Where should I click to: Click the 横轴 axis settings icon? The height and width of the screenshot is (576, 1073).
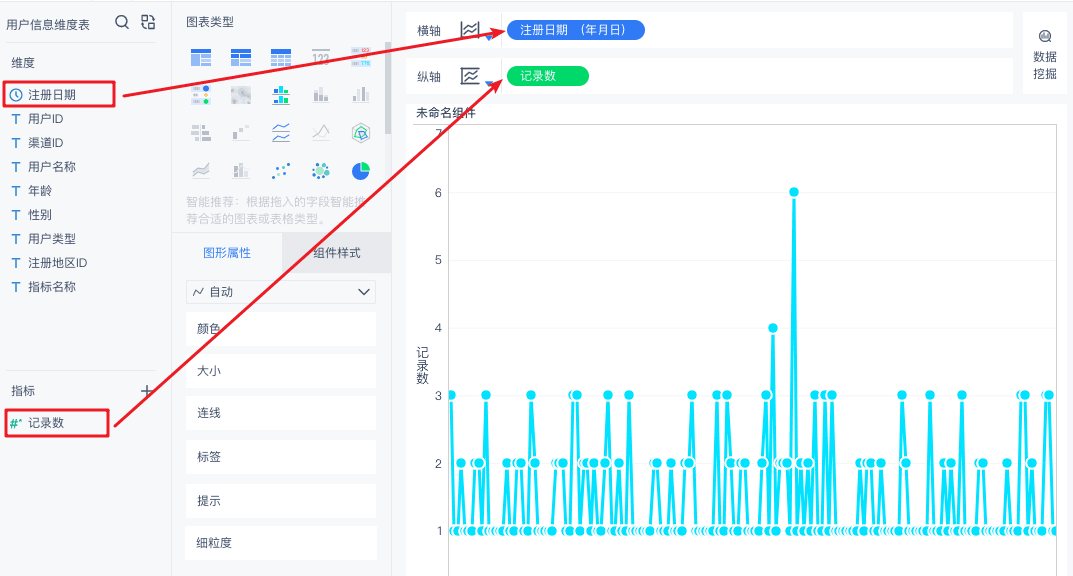coord(470,29)
